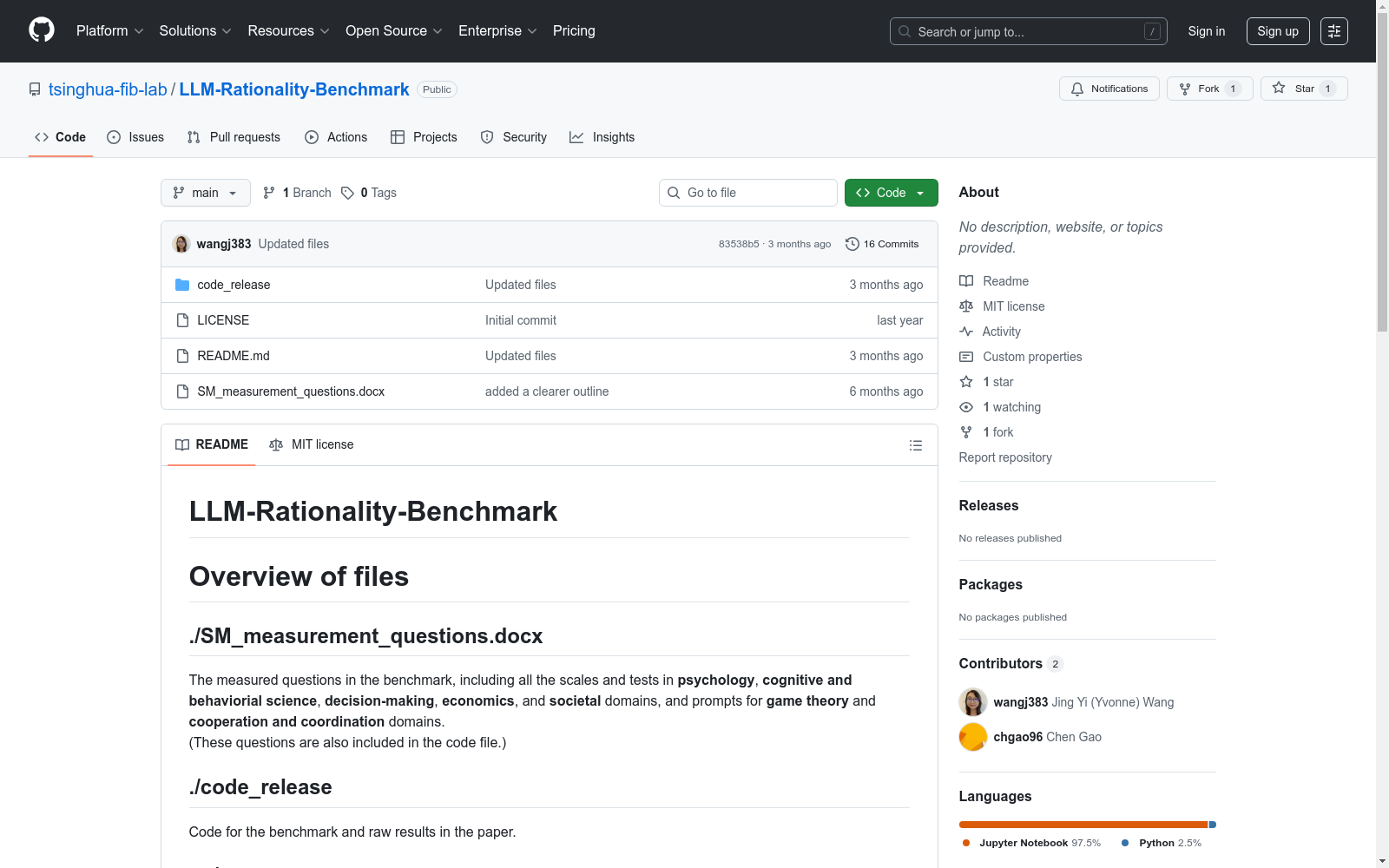The height and width of the screenshot is (868, 1389).
Task: Click the tag icon next to Tags
Action: click(x=347, y=193)
